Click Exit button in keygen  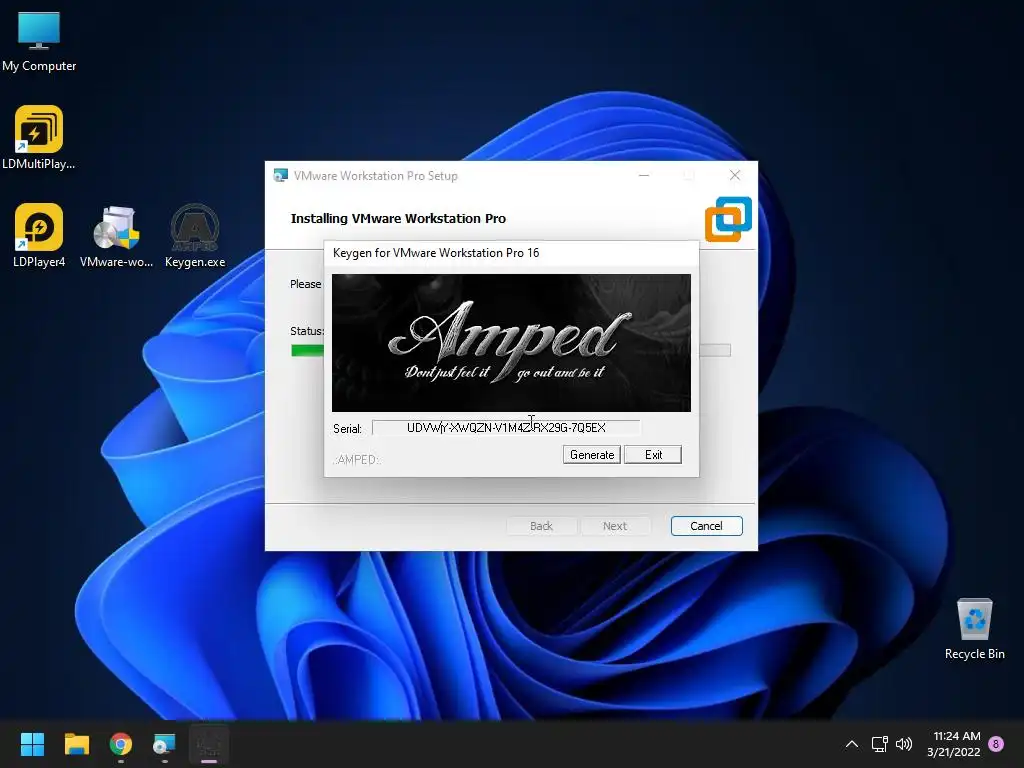click(x=653, y=455)
